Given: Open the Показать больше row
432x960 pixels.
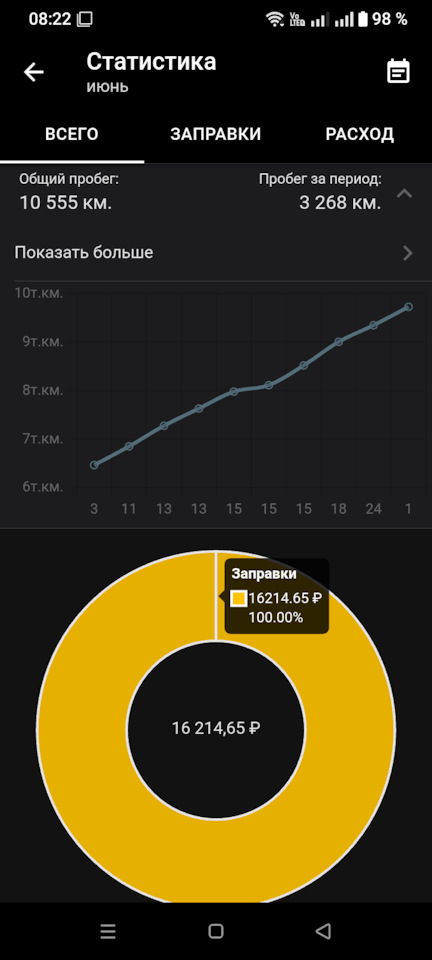Looking at the screenshot, I should pyautogui.click(x=216, y=252).
